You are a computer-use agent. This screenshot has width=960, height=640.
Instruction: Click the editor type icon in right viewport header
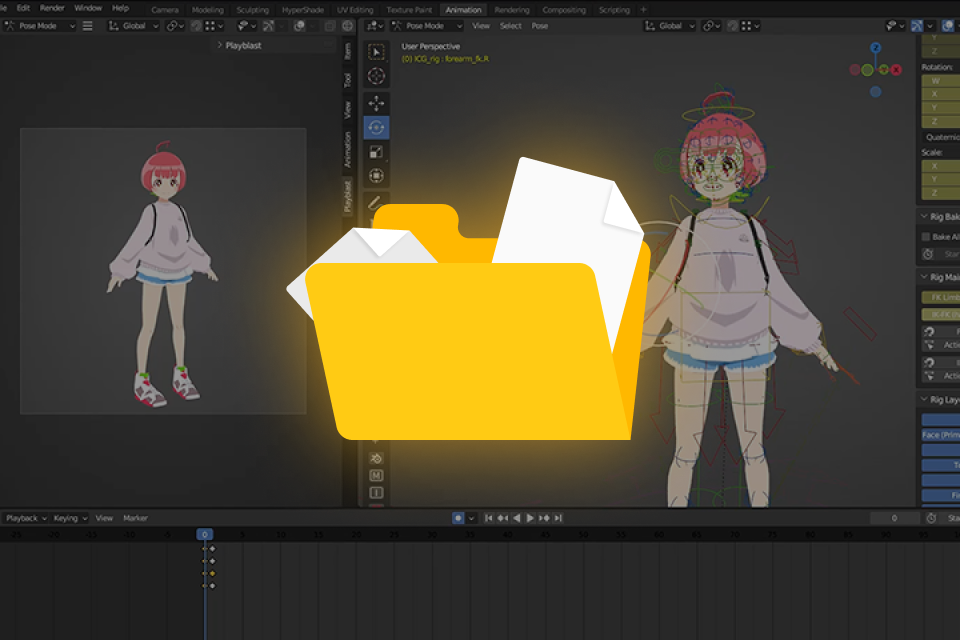tap(374, 26)
